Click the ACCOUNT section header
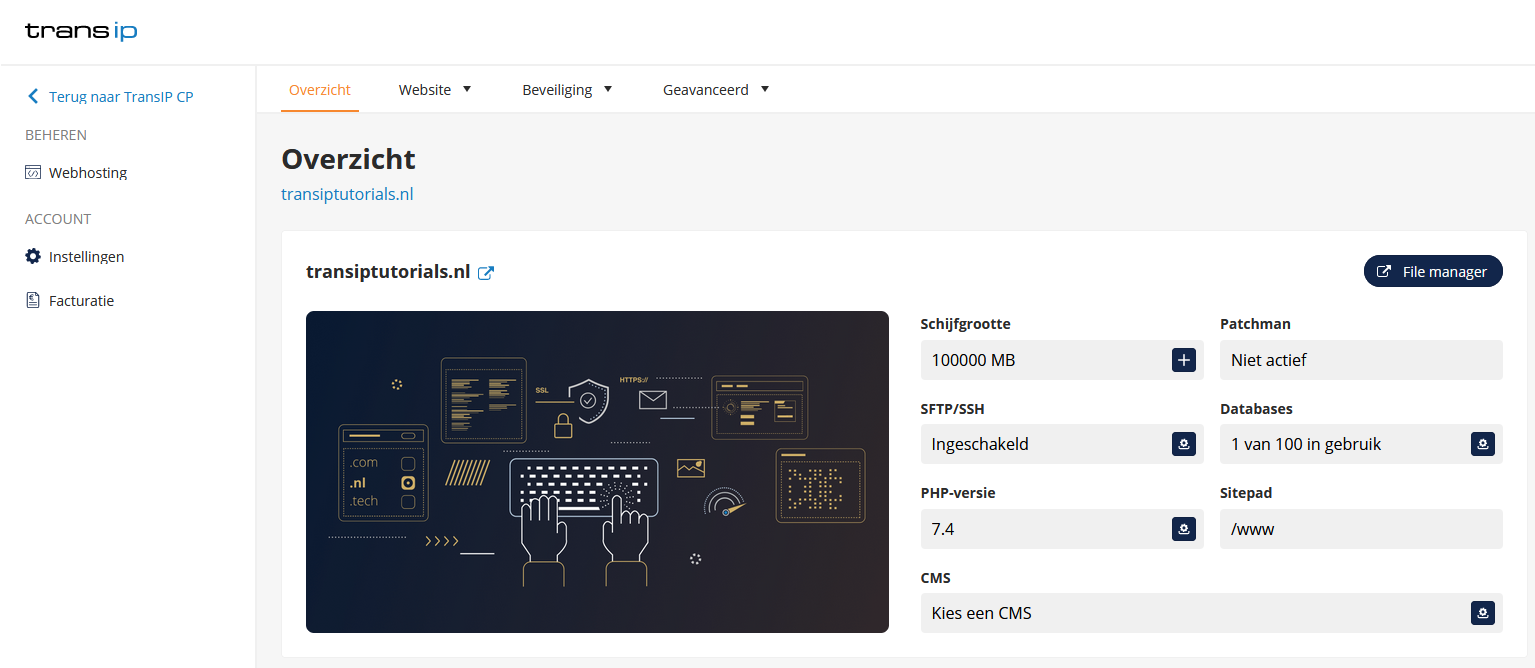Viewport: 1535px width, 668px height. (58, 219)
